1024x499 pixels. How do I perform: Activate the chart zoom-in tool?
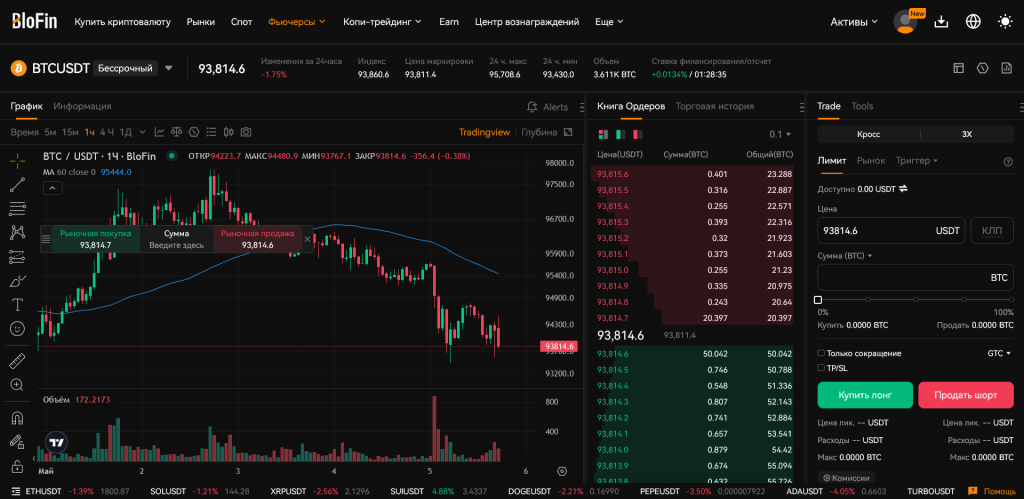(x=18, y=385)
